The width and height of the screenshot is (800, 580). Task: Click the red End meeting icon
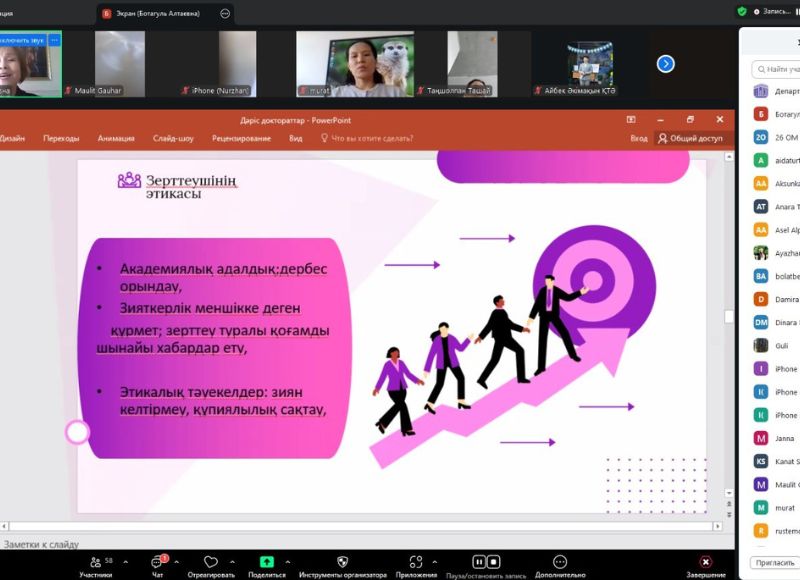click(706, 561)
